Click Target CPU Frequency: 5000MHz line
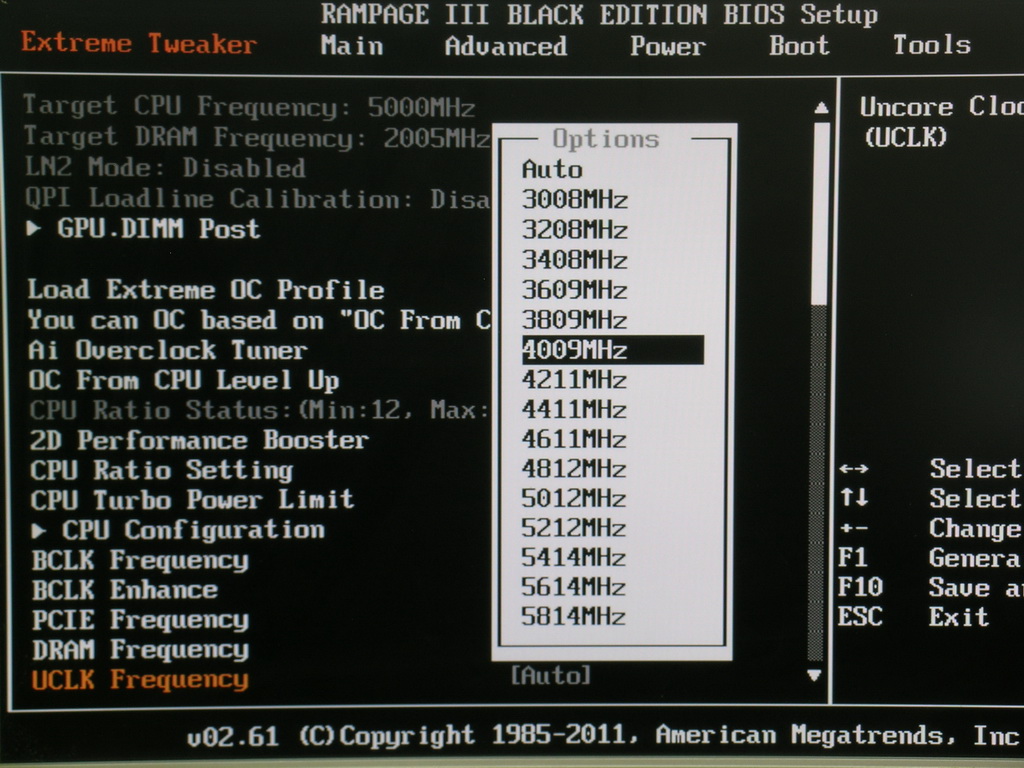 pos(249,106)
